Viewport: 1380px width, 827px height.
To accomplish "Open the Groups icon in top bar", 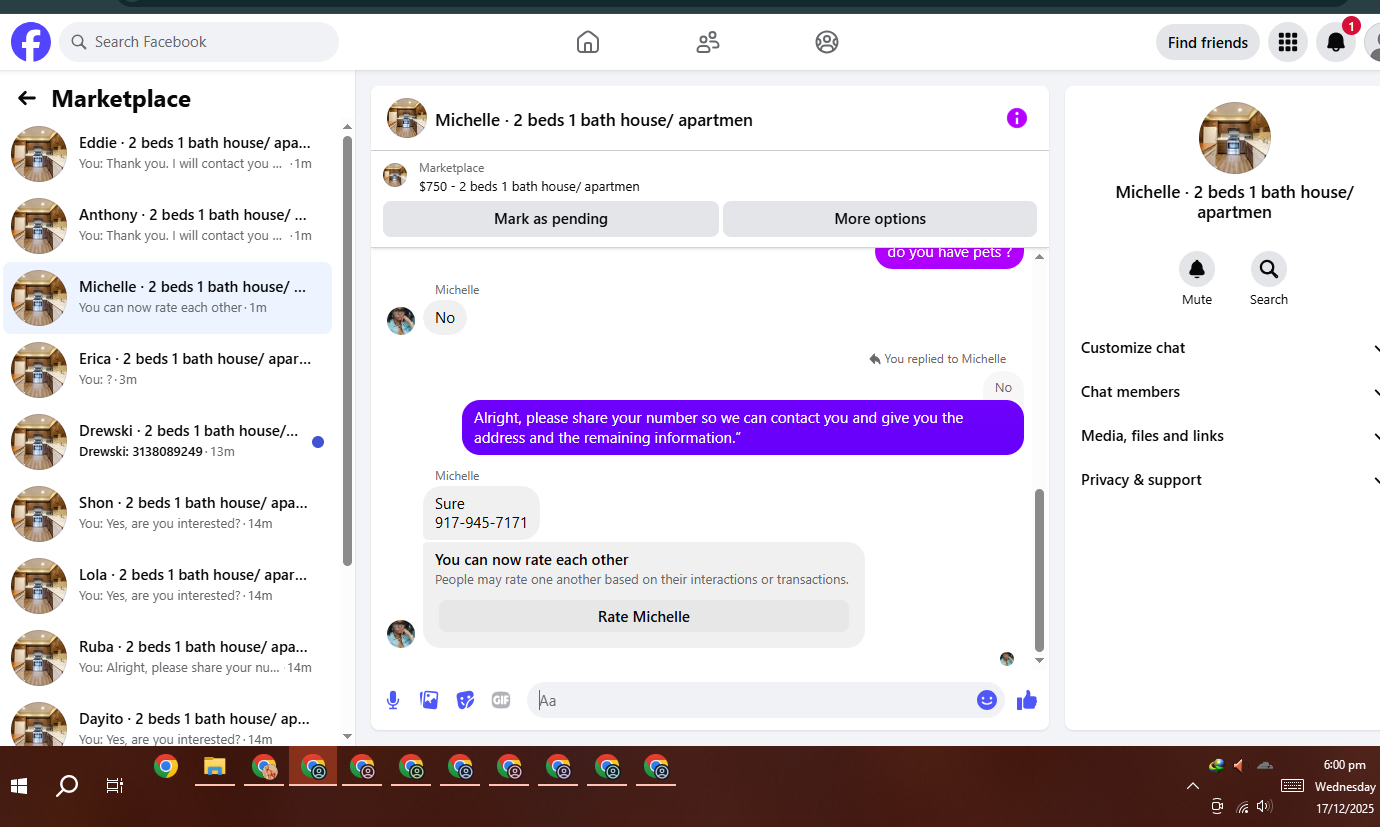I will 827,42.
